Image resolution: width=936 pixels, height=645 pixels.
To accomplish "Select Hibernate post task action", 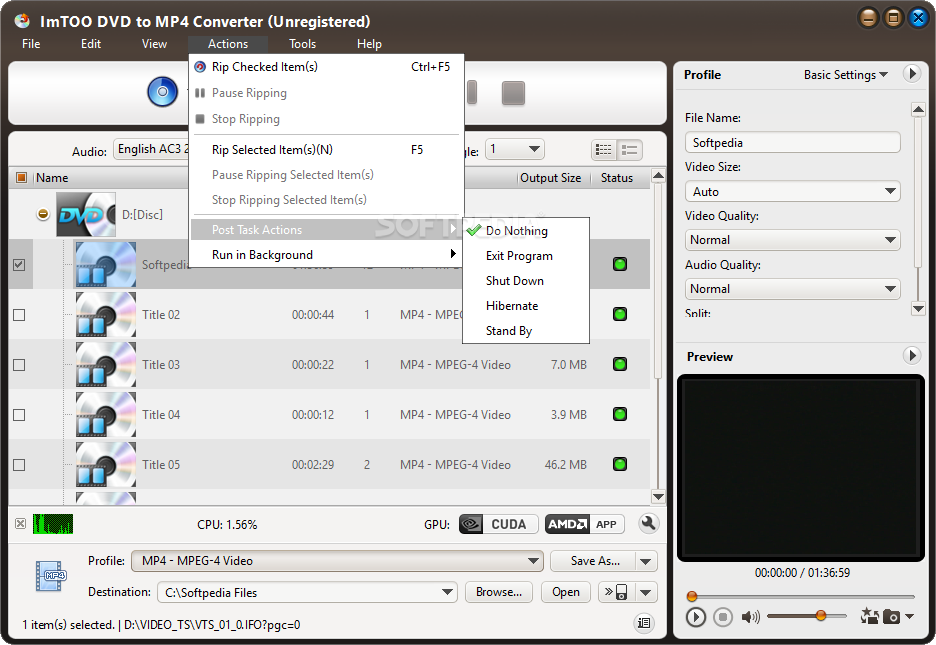I will point(526,305).
